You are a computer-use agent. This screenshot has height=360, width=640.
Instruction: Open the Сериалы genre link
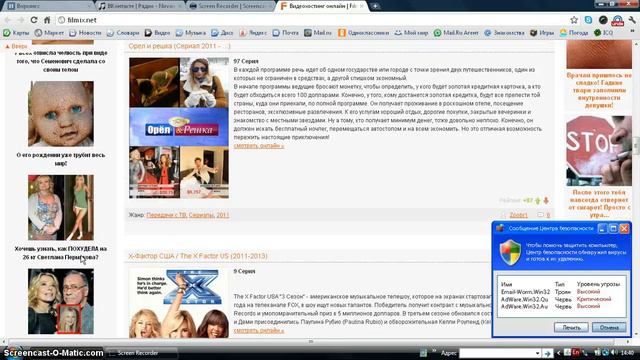[x=201, y=215]
